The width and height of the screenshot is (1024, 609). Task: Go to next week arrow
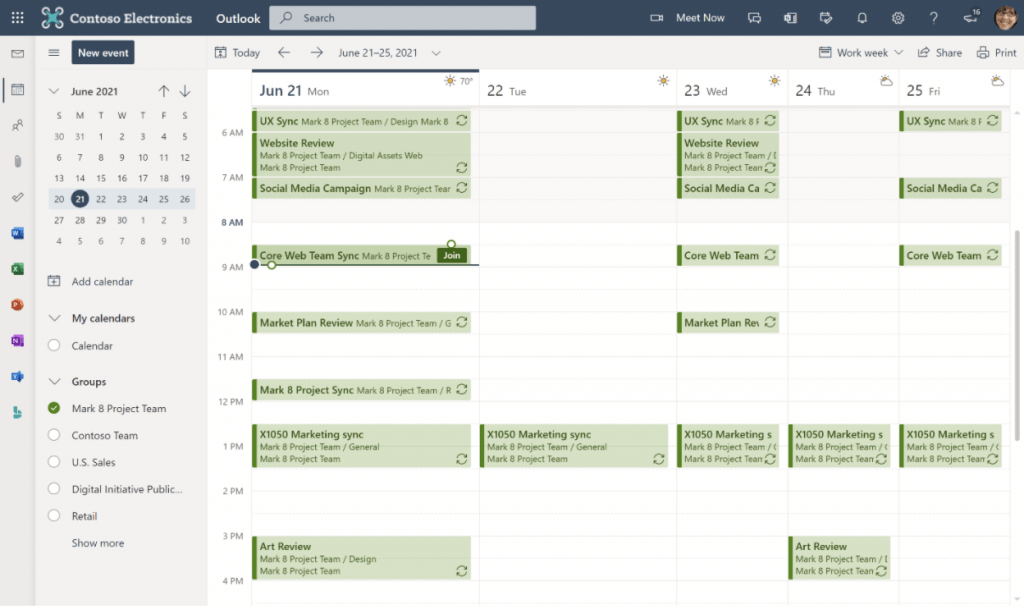point(317,52)
